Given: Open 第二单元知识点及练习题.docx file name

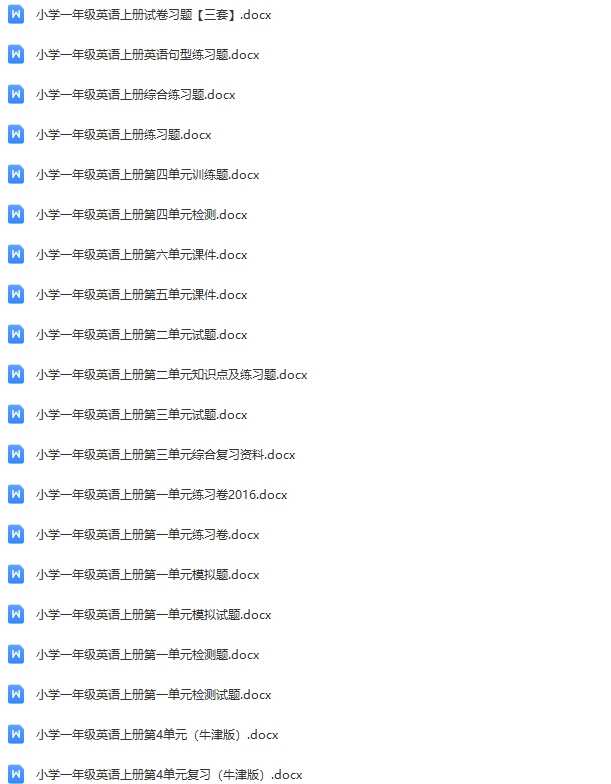Looking at the screenshot, I should [171, 374].
